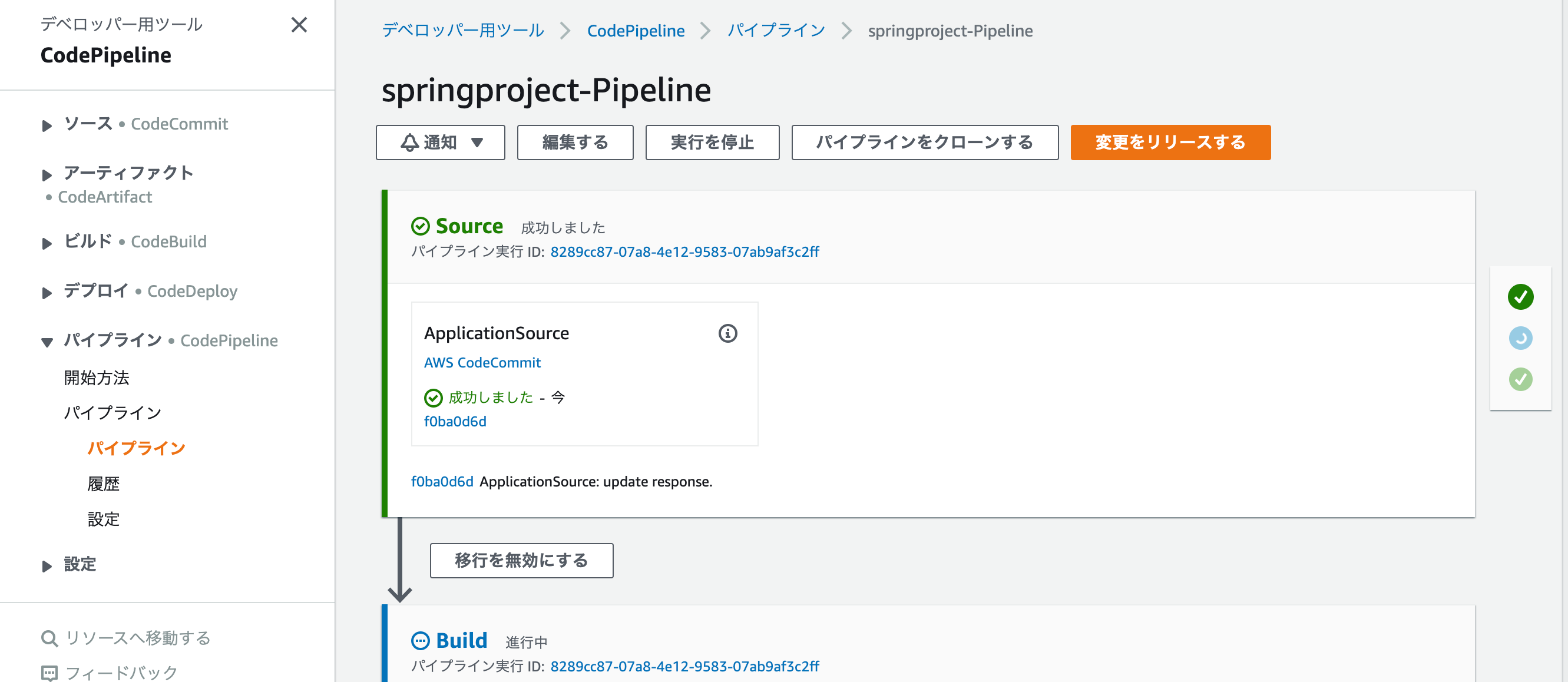Click 進行中 status next to Build
This screenshot has width=1568, height=682.
coord(527,642)
